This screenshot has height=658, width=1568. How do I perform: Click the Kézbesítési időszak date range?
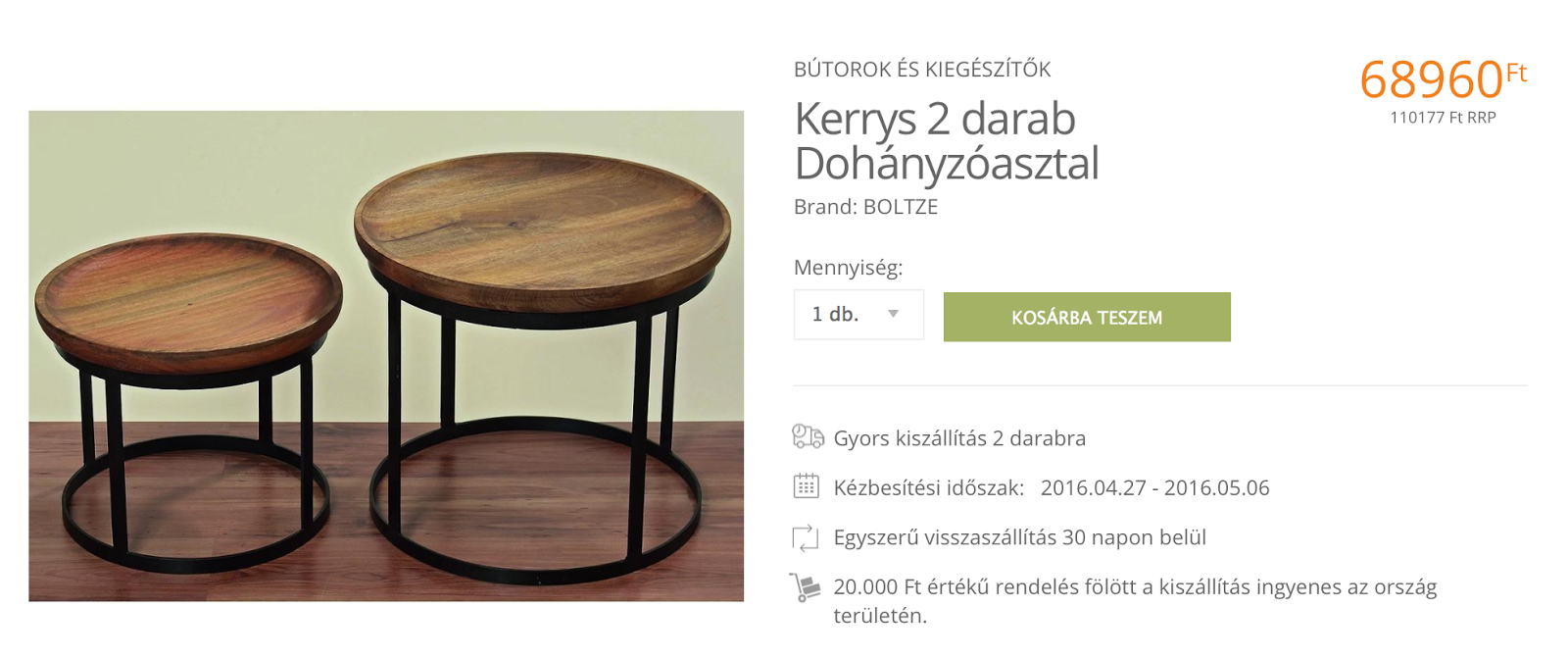coord(1154,487)
